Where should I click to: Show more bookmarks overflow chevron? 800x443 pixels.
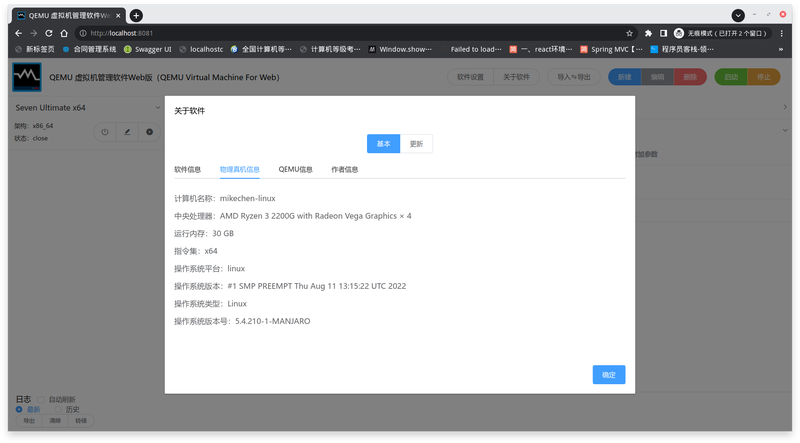(x=781, y=49)
